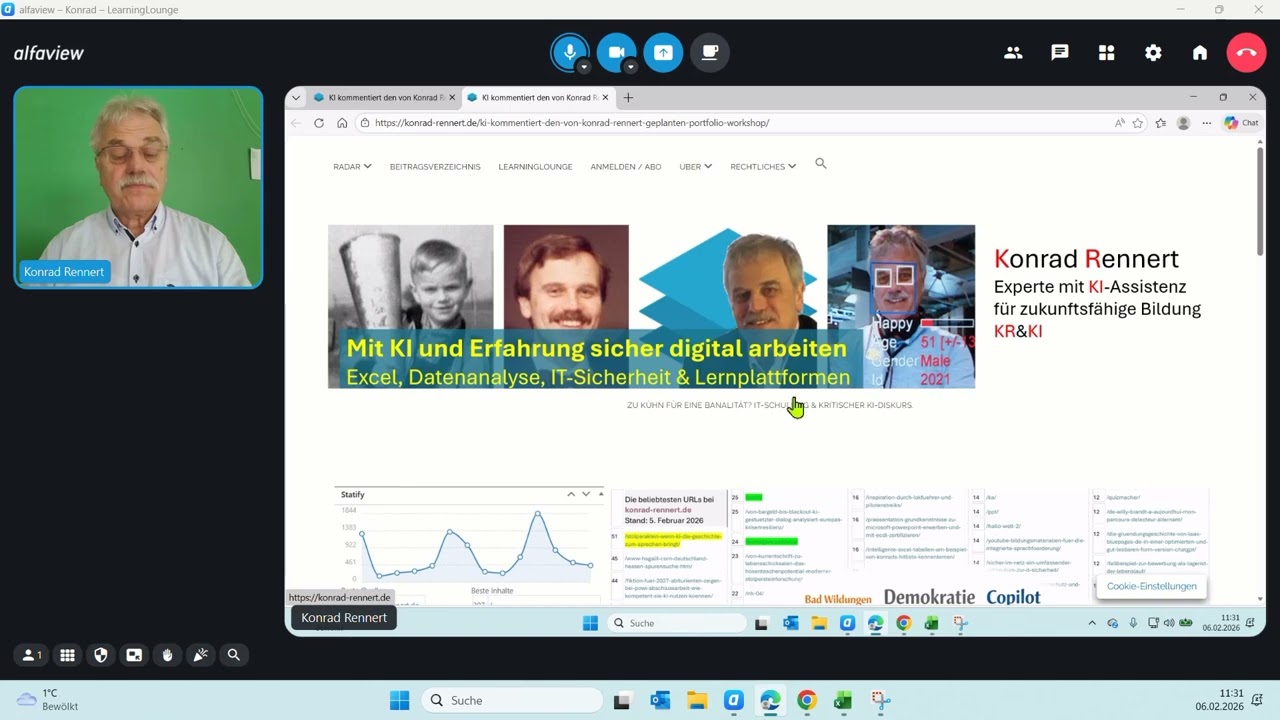
Task: Open Excel from the host taskbar
Action: pyautogui.click(x=843, y=700)
